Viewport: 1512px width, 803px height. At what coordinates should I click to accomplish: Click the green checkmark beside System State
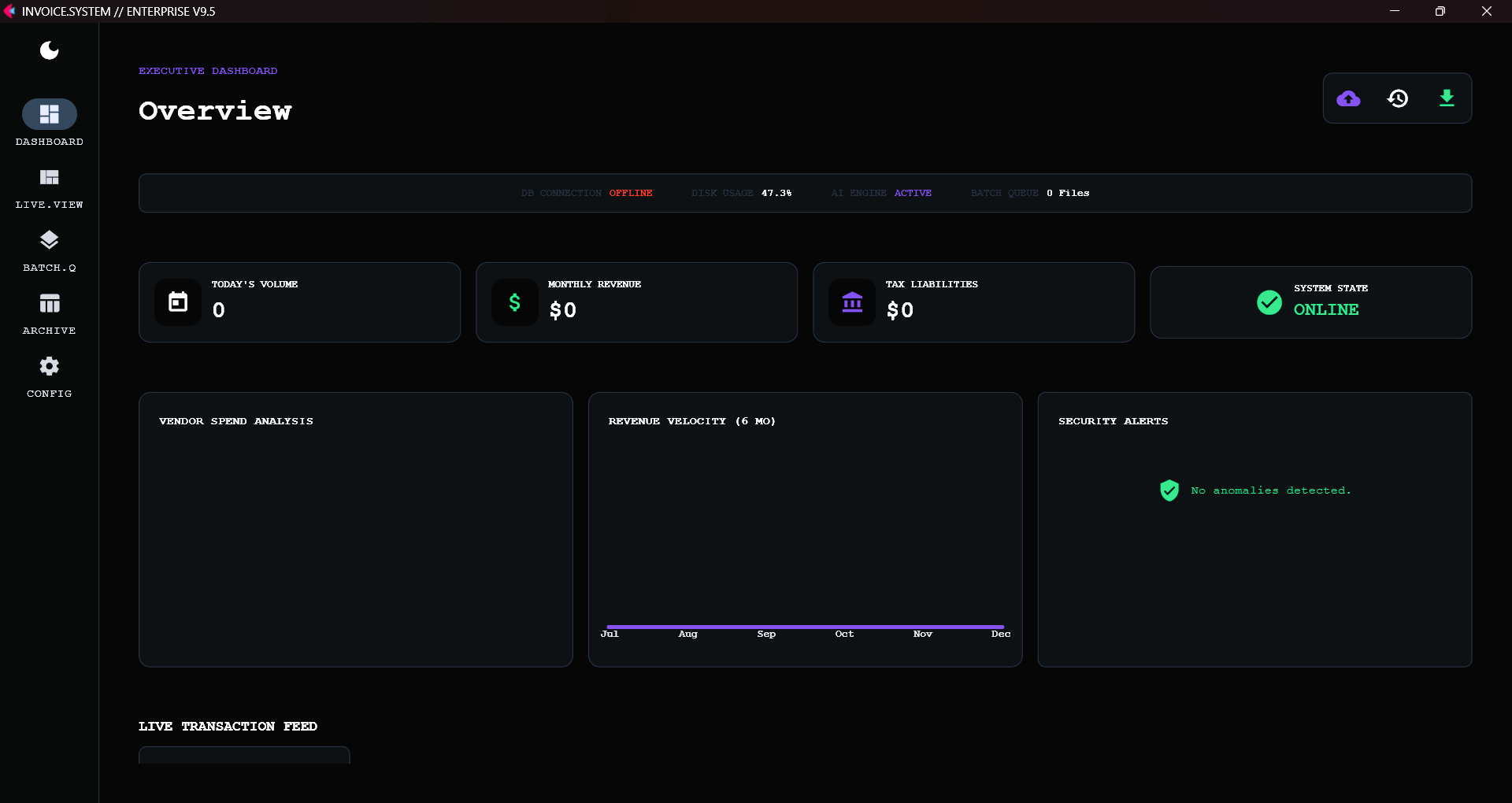point(1269,302)
